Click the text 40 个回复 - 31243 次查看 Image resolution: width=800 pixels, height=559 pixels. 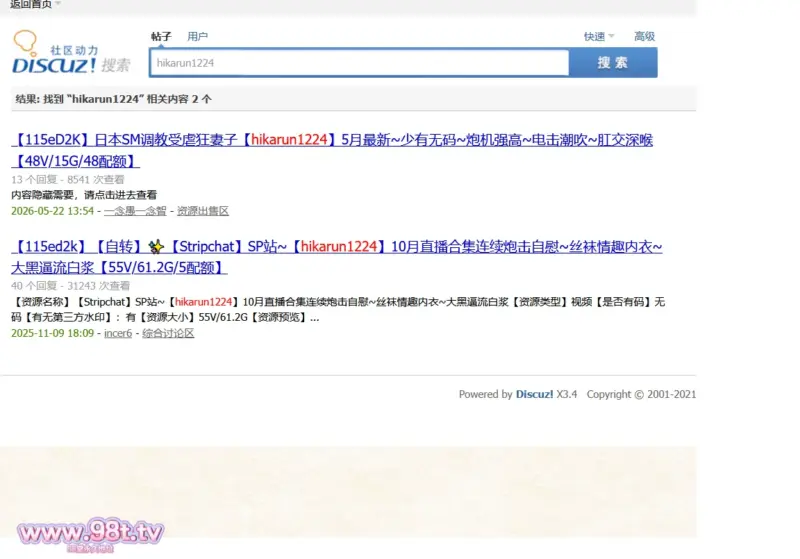click(70, 286)
